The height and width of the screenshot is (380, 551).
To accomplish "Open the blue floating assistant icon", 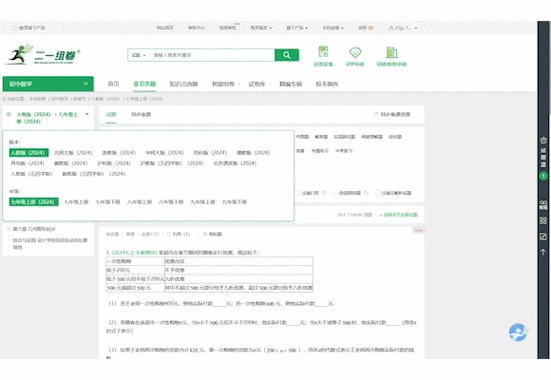I will (x=518, y=332).
